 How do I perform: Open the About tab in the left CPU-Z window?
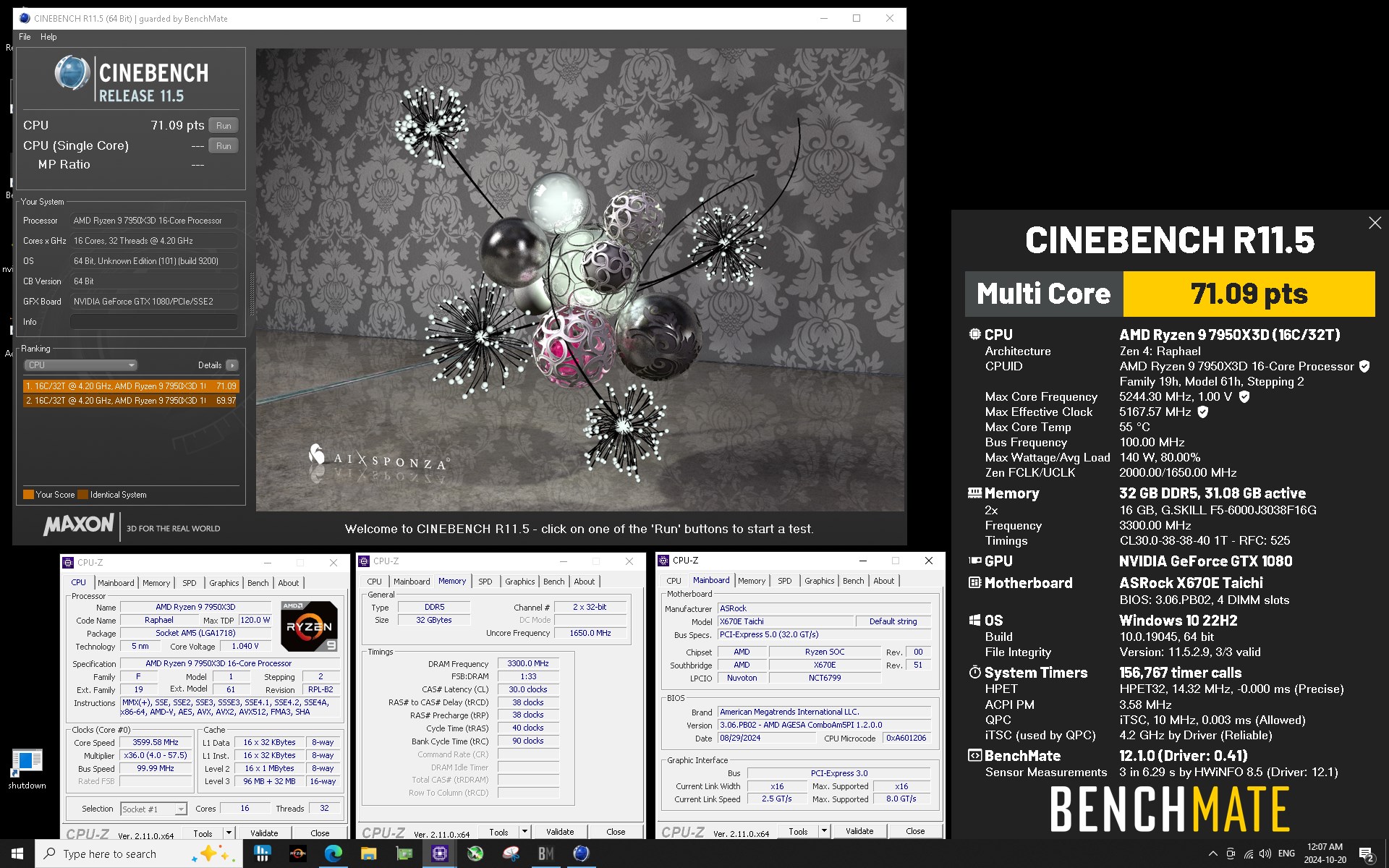[289, 582]
